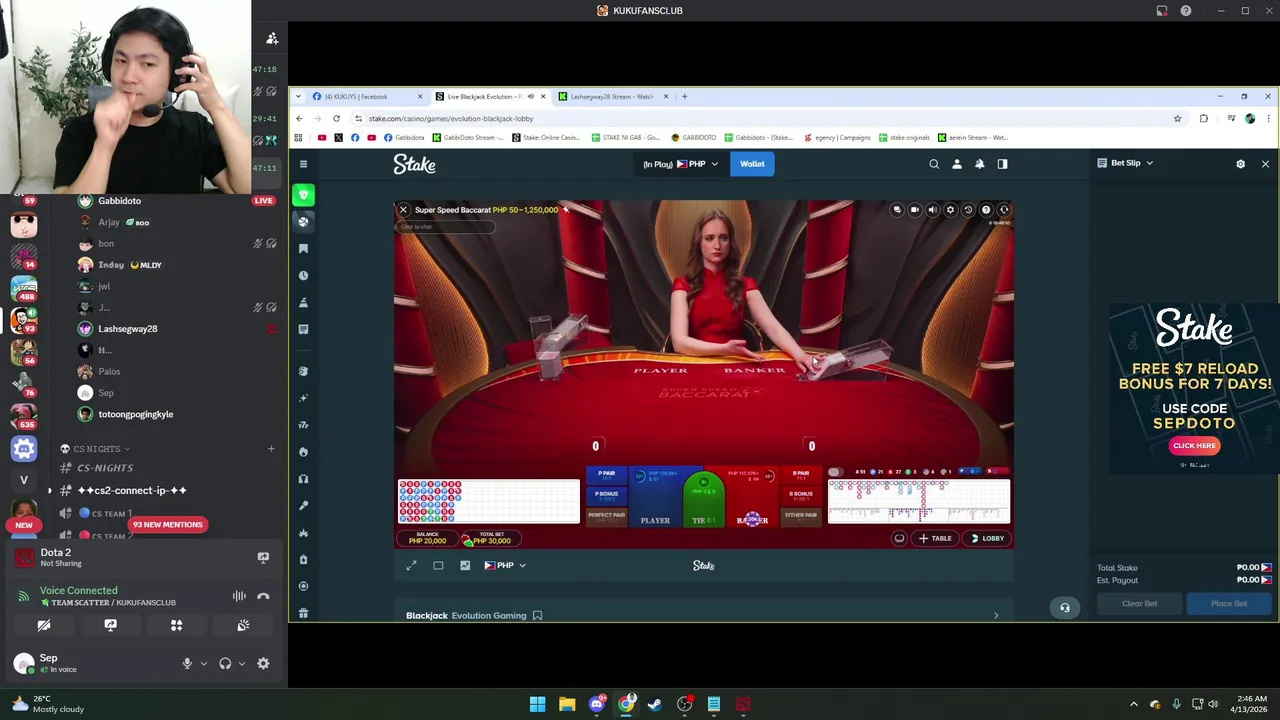This screenshot has height=720, width=1280.
Task: Open the Stake user account icon
Action: coord(957,164)
